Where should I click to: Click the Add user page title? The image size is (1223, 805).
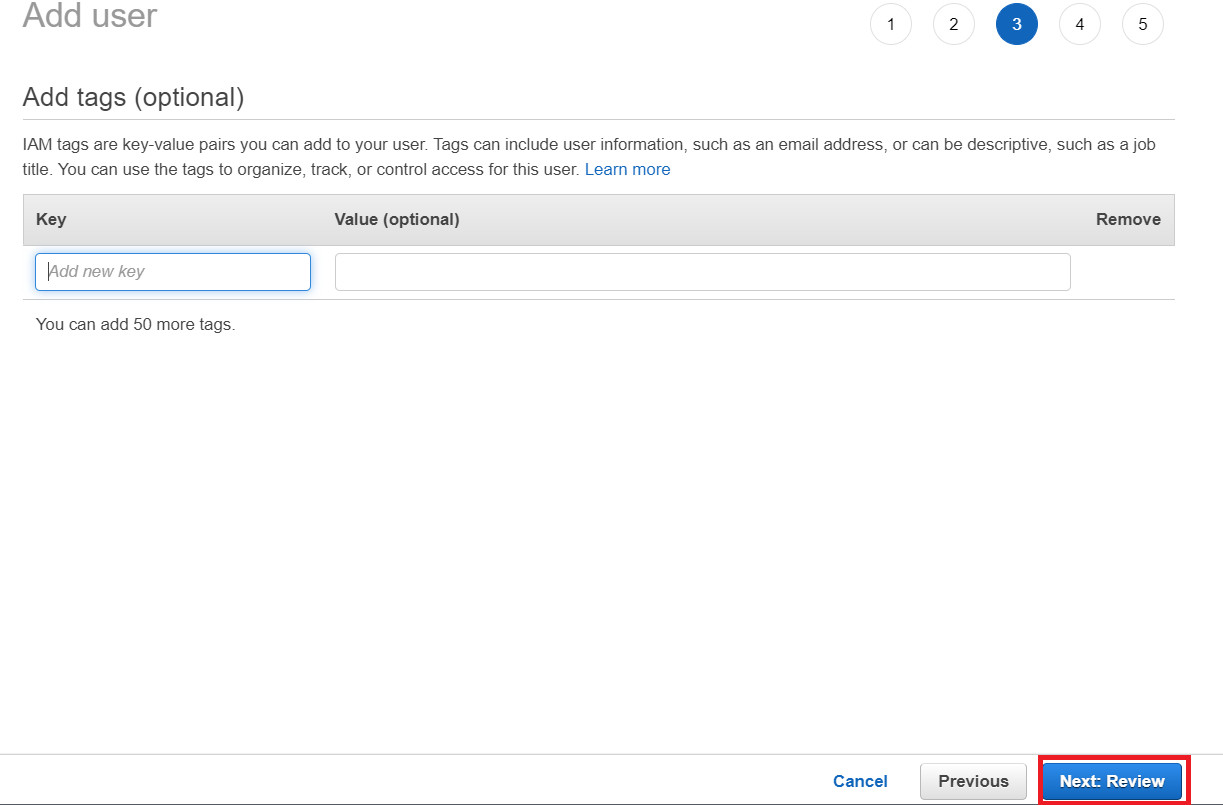coord(90,16)
